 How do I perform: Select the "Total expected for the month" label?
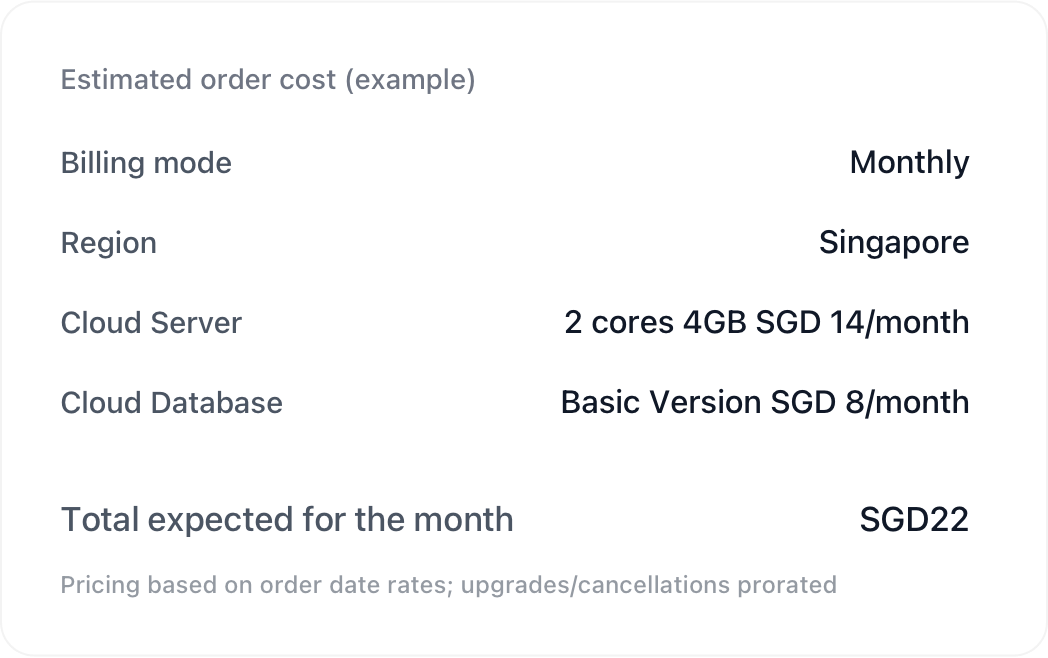click(x=287, y=520)
